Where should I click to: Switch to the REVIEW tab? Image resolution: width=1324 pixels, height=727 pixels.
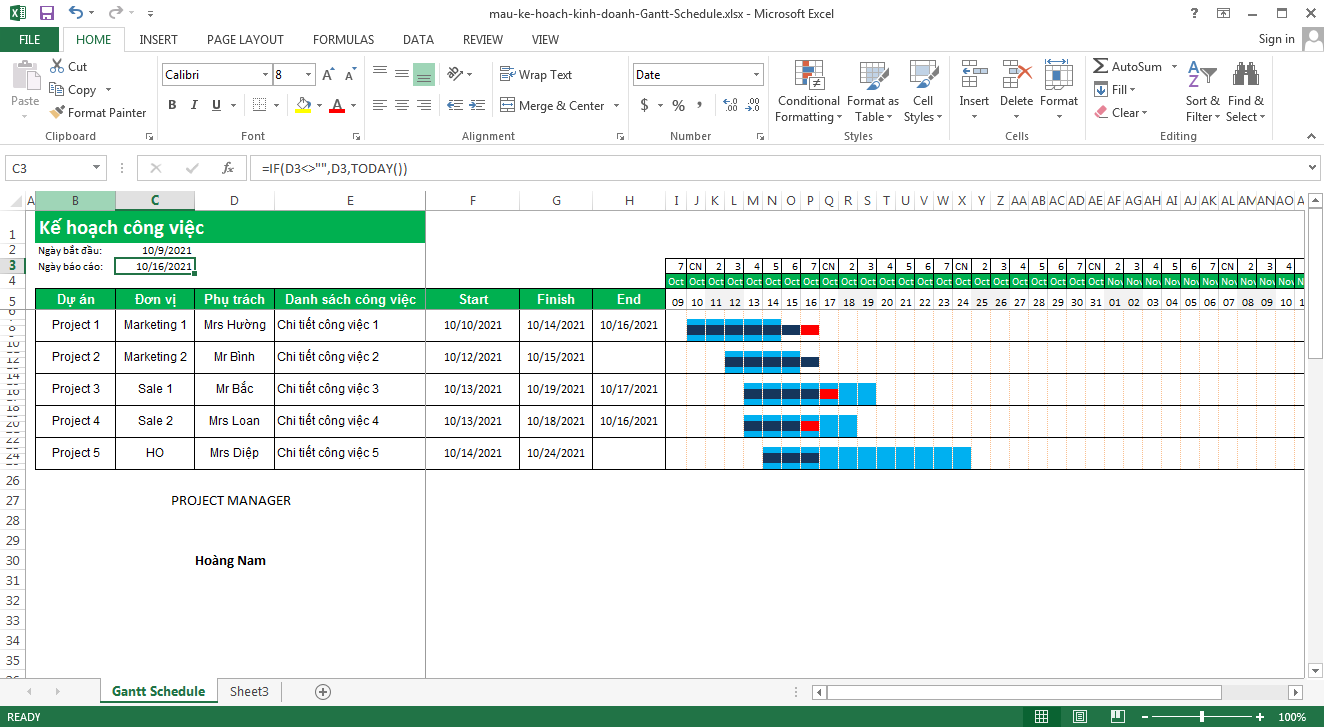pyautogui.click(x=483, y=40)
